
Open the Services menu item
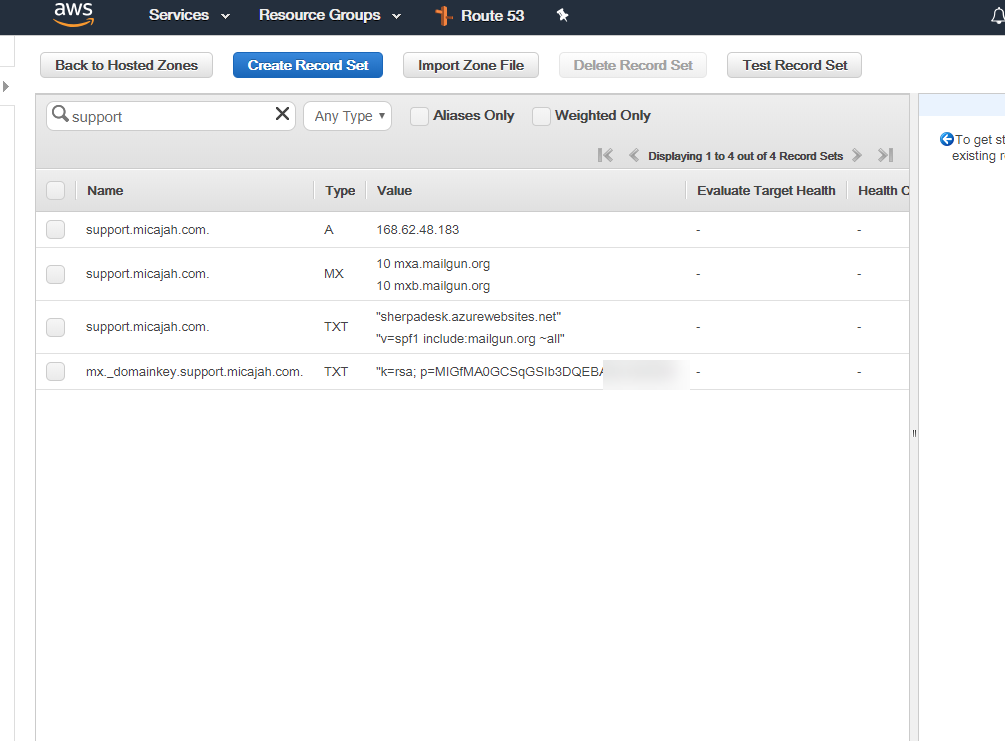pos(180,15)
